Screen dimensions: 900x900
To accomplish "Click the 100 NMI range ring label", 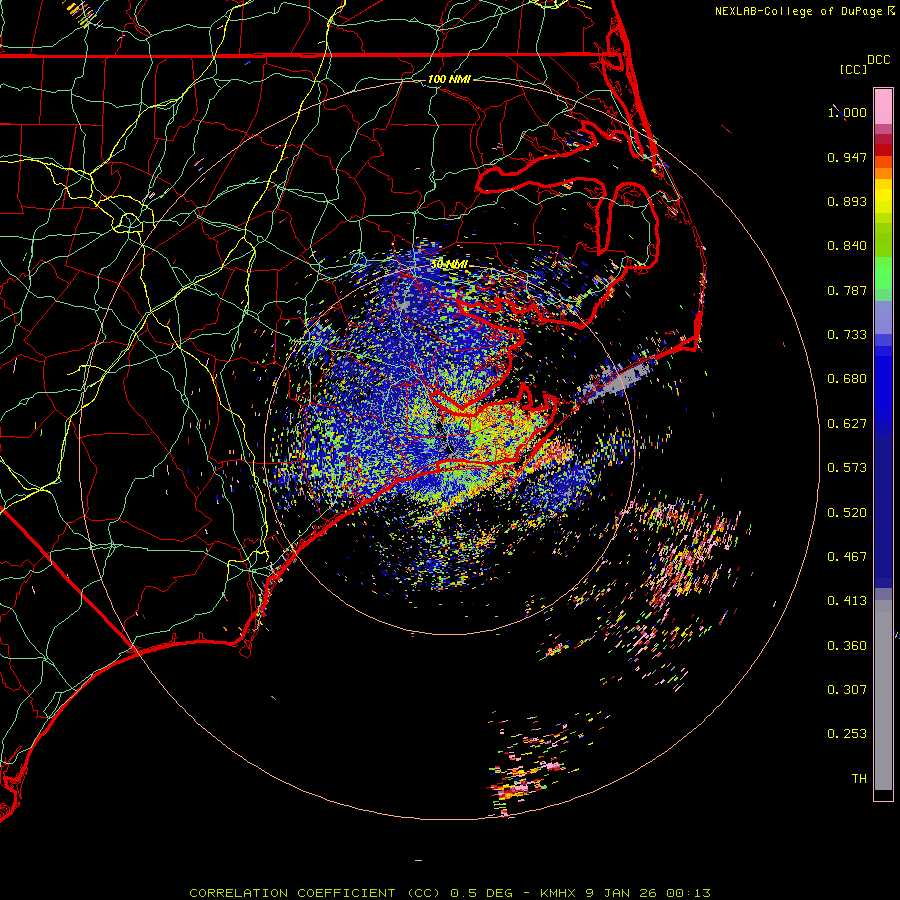I will [x=449, y=79].
